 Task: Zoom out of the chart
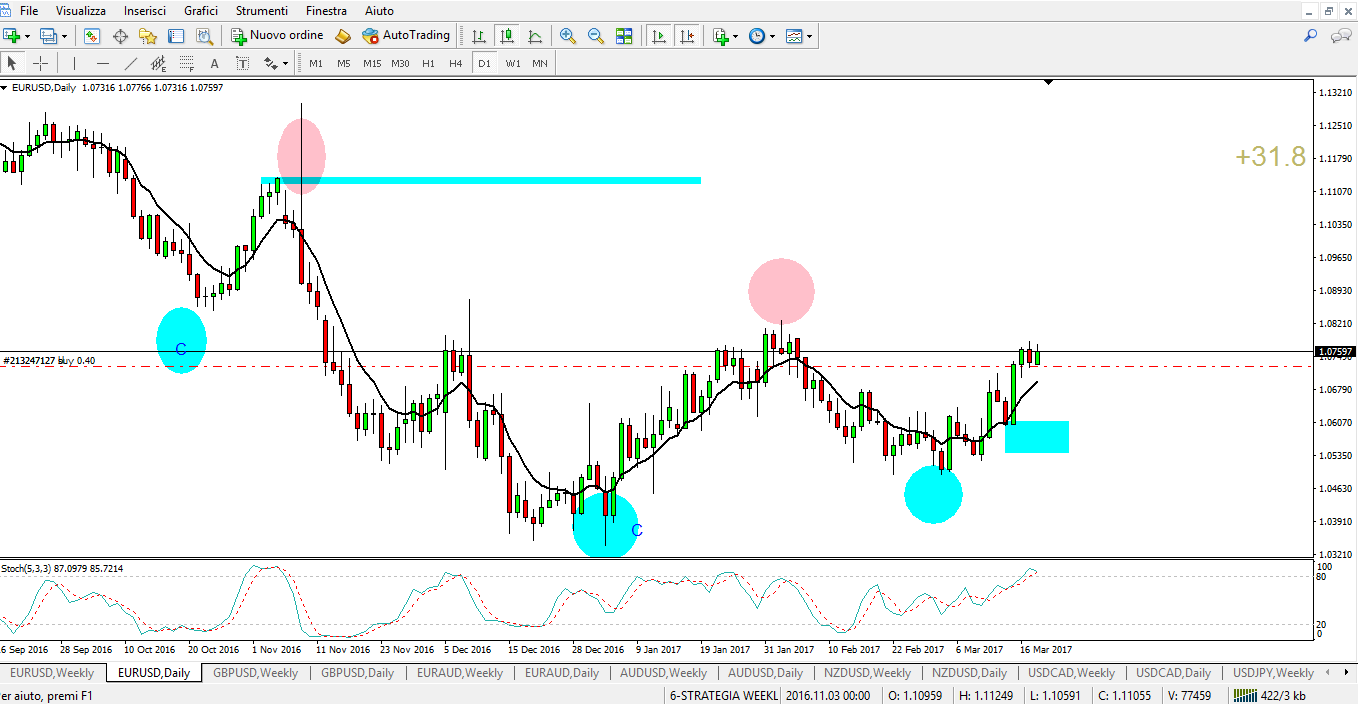(596, 36)
